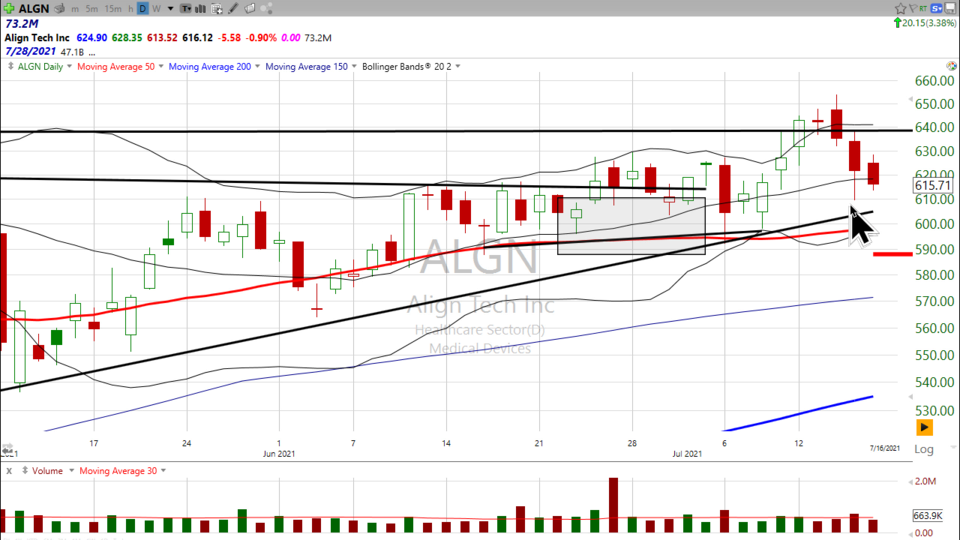
Task: Click the 20.15(3.38%) gain readout
Action: click(929, 23)
